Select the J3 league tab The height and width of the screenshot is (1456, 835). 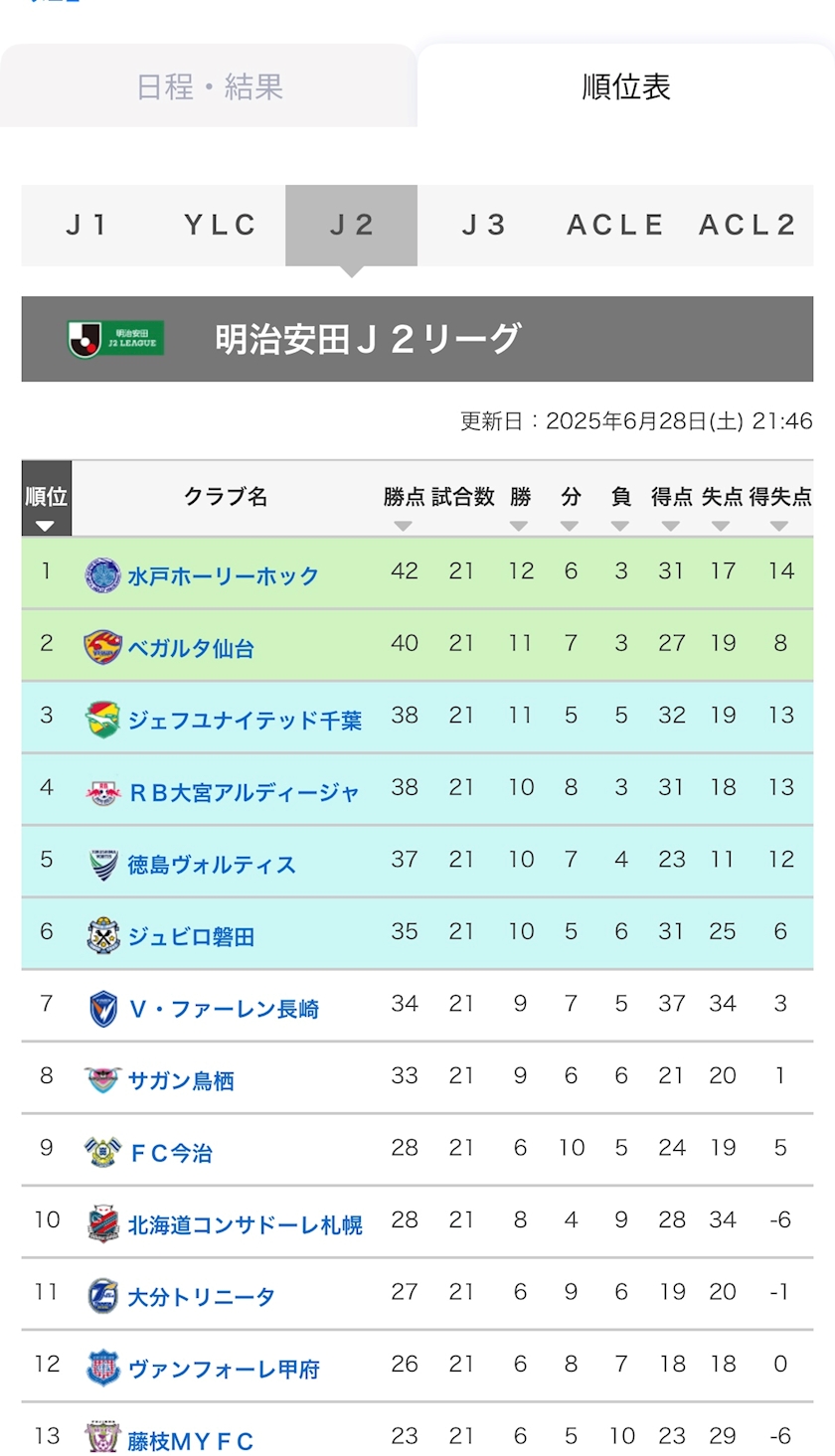tap(484, 226)
